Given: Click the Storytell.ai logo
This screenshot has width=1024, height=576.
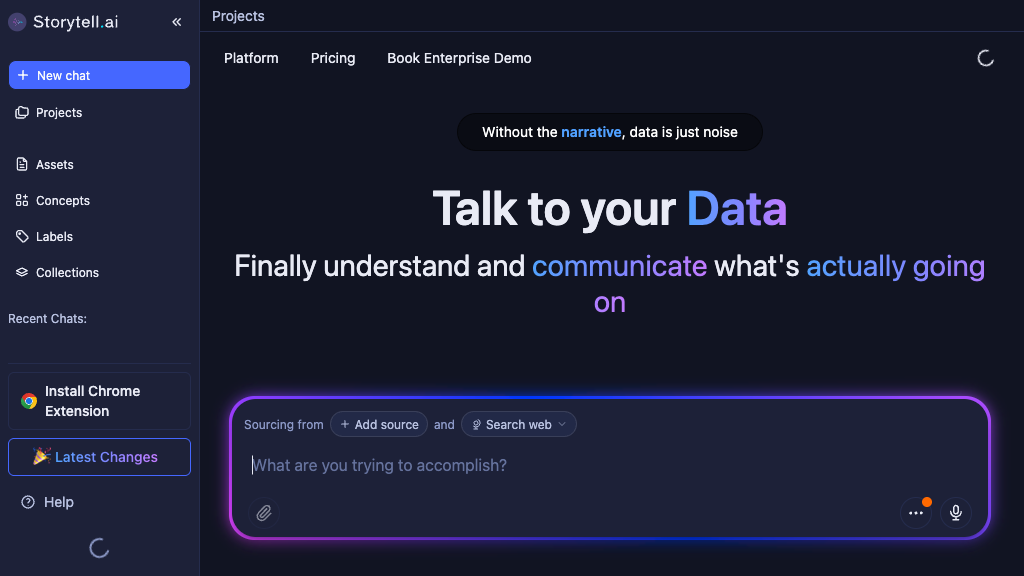Looking at the screenshot, I should (63, 20).
